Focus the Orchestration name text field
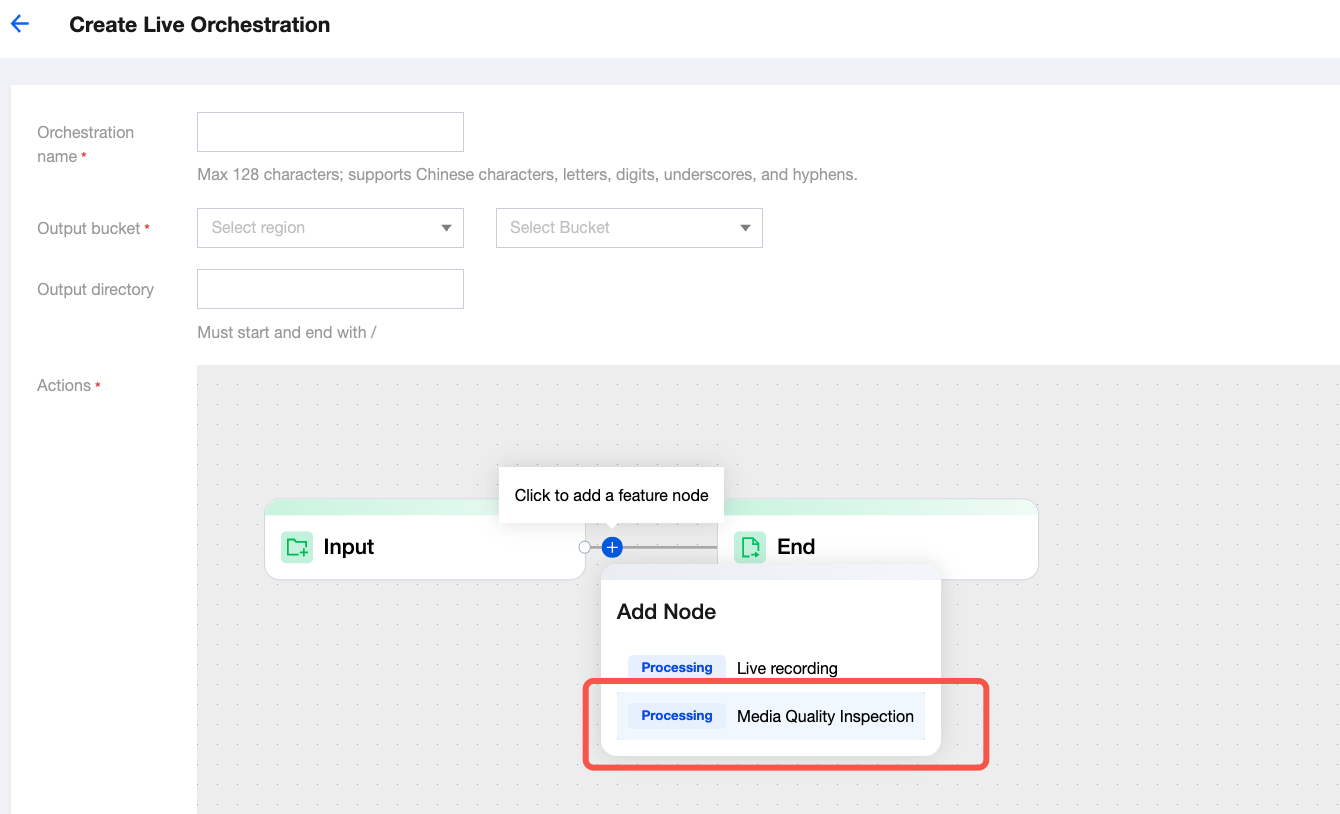This screenshot has height=814, width=1340. coord(330,132)
